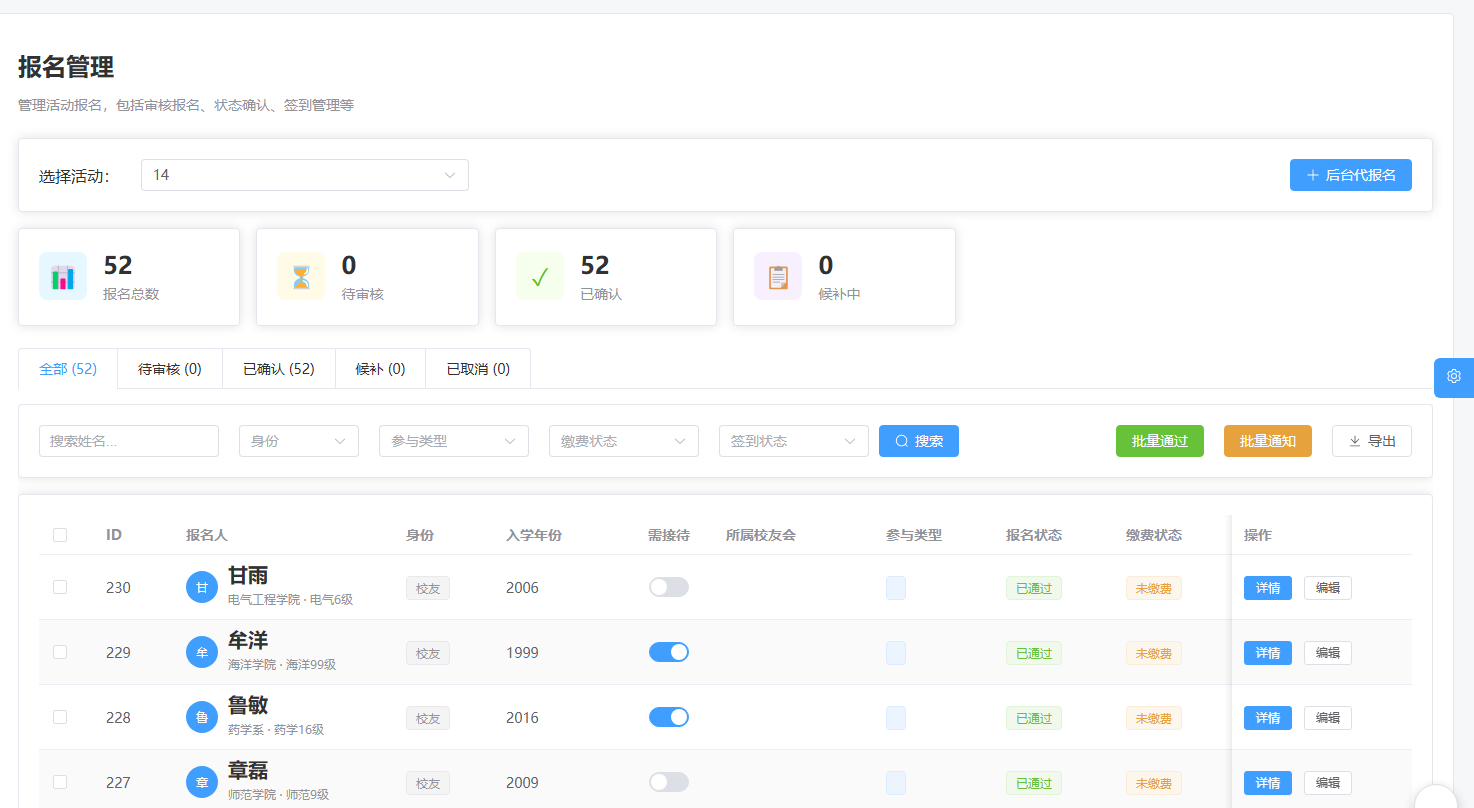Open the 选择活动 dropdown showing 14
Image resolution: width=1474 pixels, height=808 pixels.
[x=305, y=175]
